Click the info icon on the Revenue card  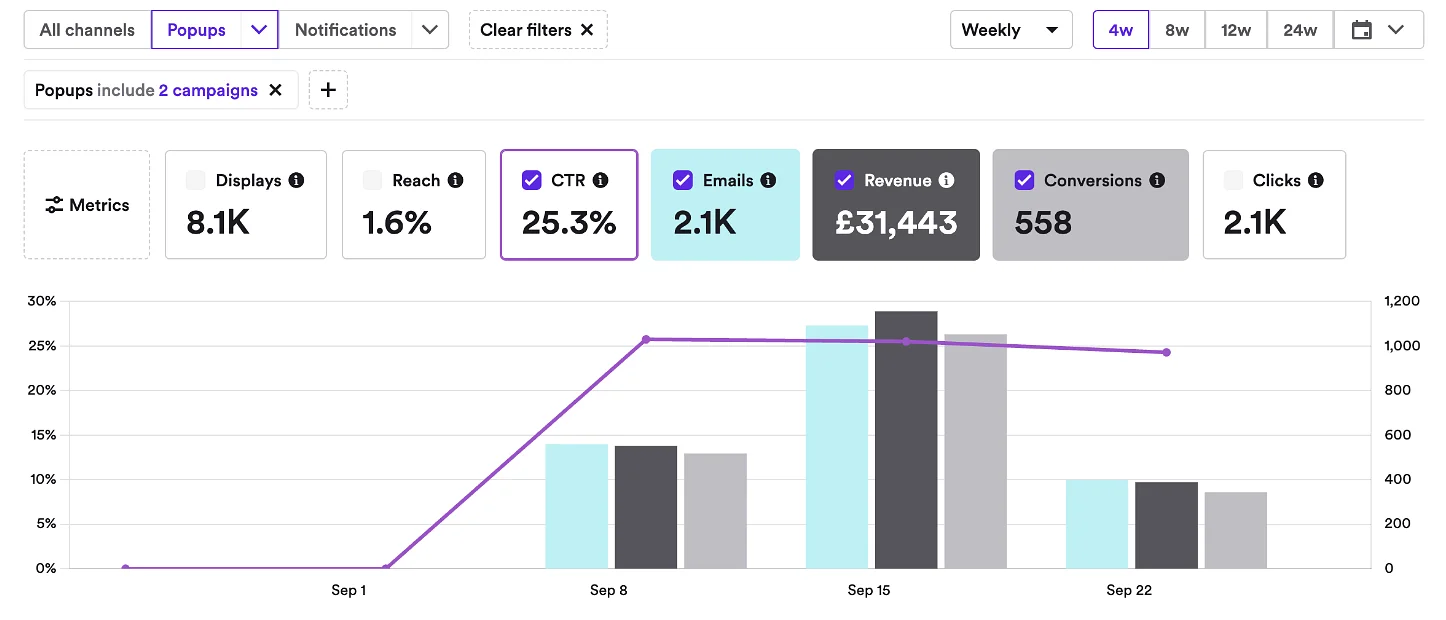[x=948, y=180]
